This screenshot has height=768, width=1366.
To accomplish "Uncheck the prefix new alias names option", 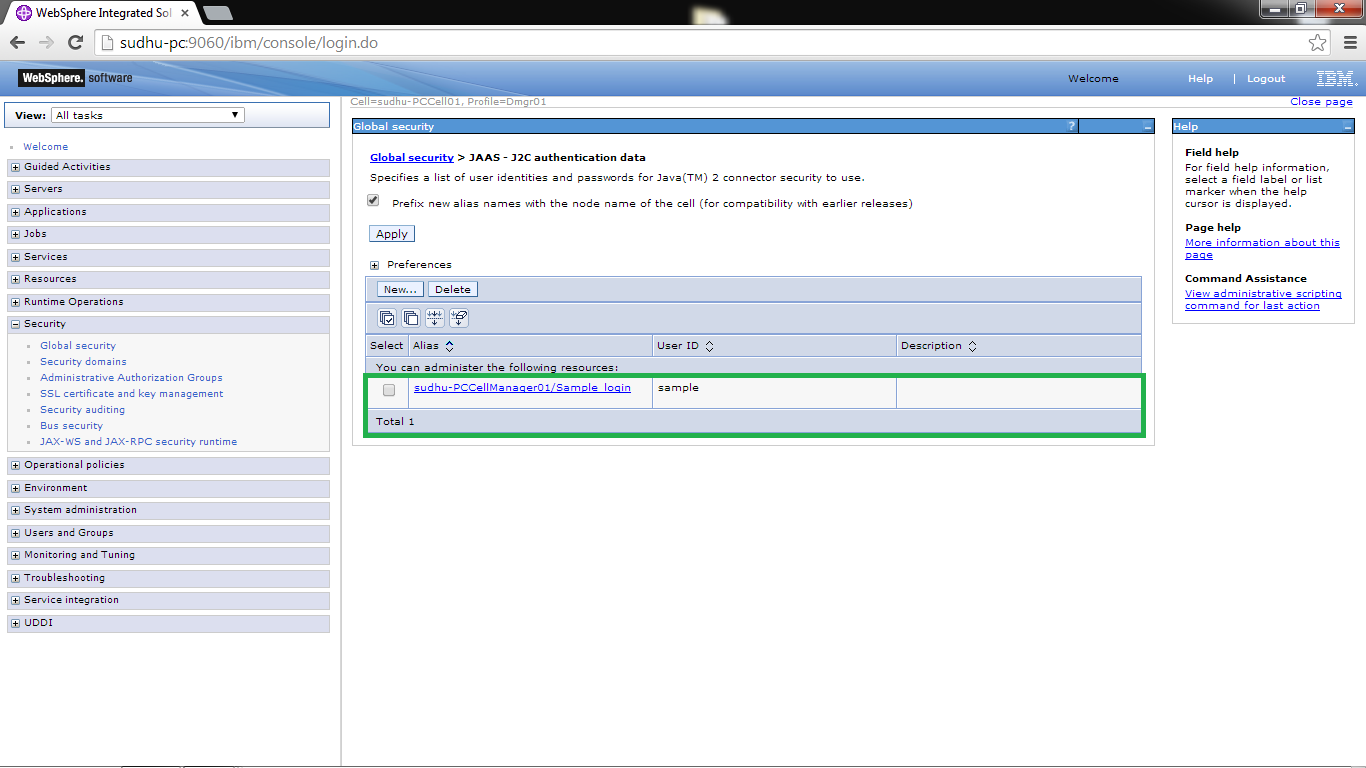I will coord(373,200).
